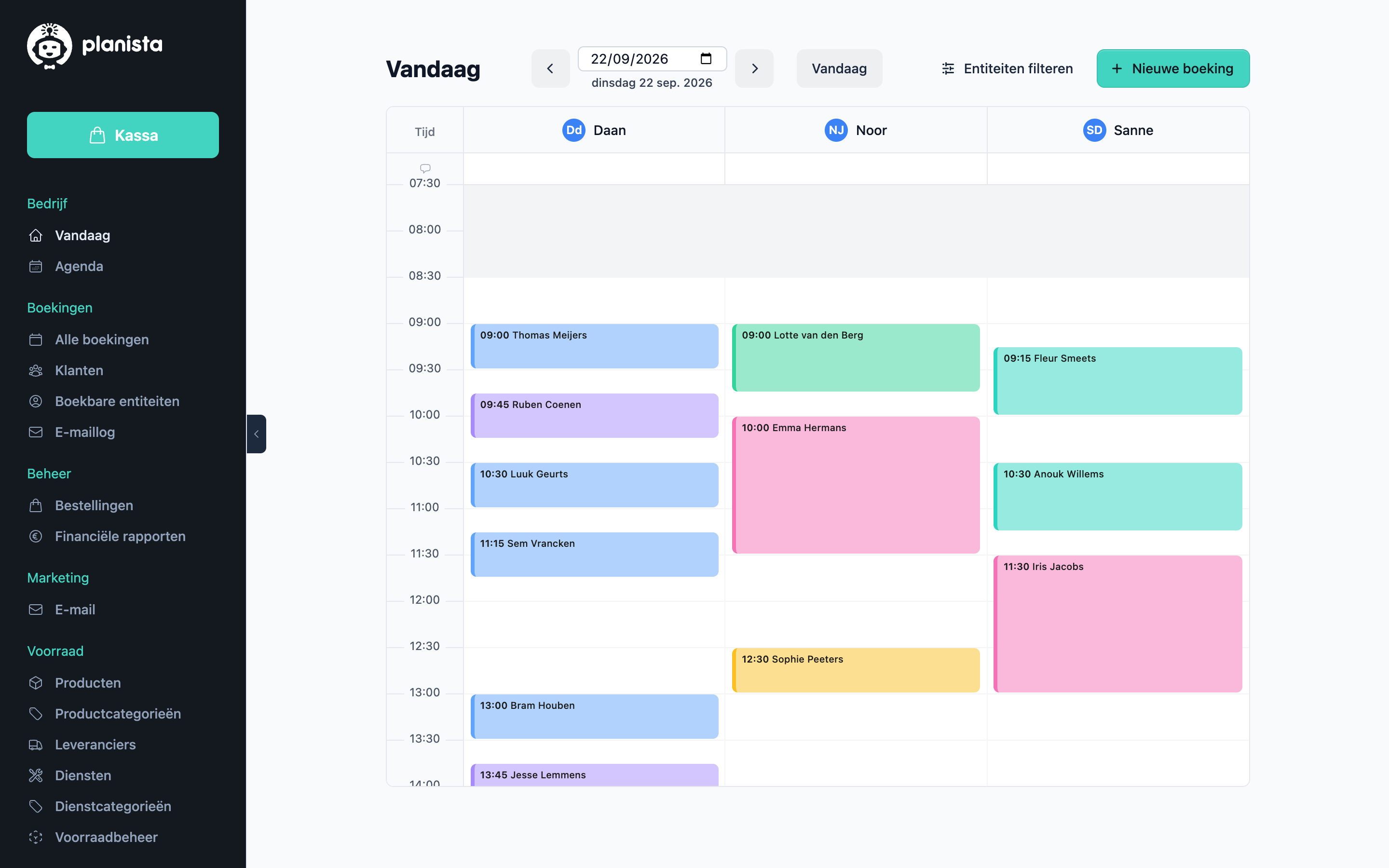Click the Boekbare entiteiten icon
The width and height of the screenshot is (1389, 868).
coord(36,401)
